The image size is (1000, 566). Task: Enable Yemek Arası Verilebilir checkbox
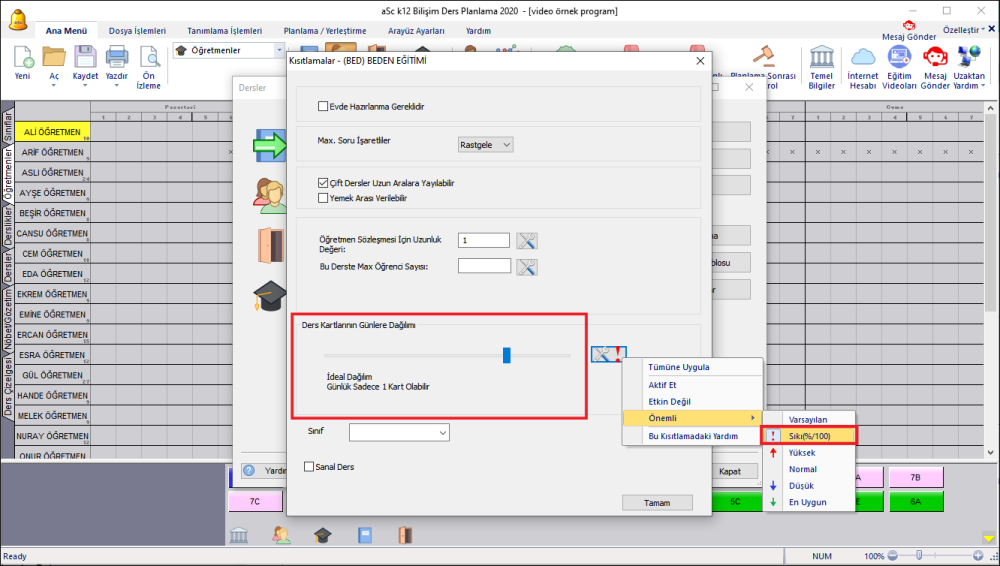coord(323,198)
